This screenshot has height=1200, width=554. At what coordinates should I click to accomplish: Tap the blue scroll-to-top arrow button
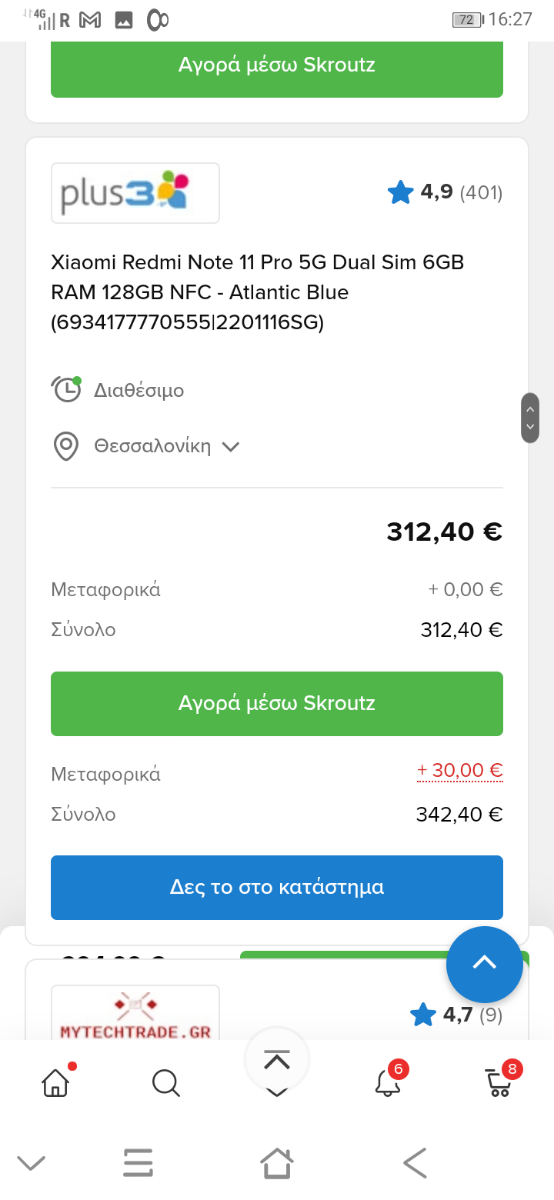click(484, 964)
